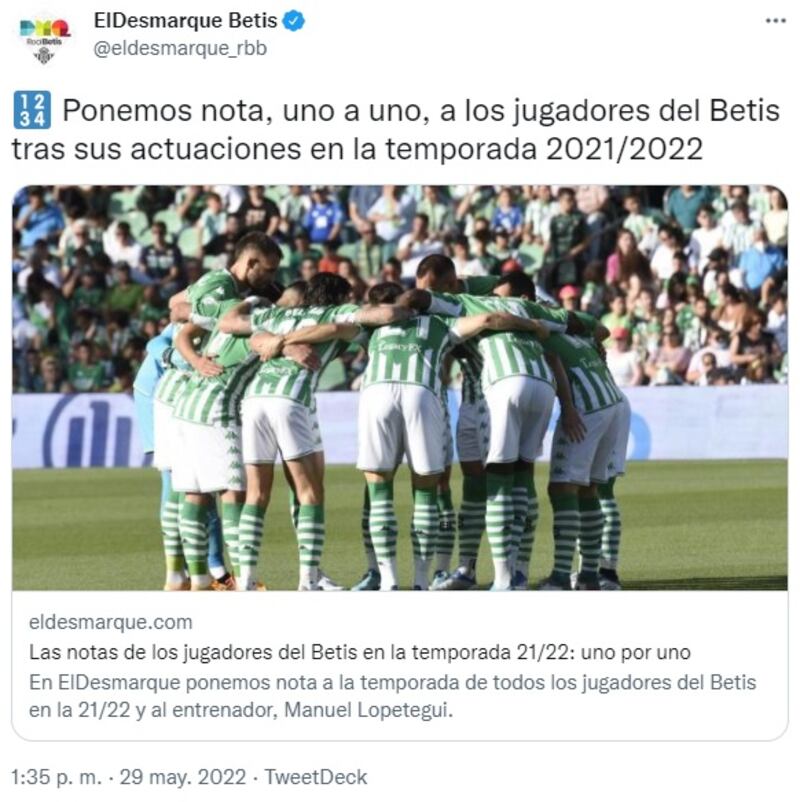Click the eldesmarque.com domain label
This screenshot has height=802, width=800.
[110, 622]
